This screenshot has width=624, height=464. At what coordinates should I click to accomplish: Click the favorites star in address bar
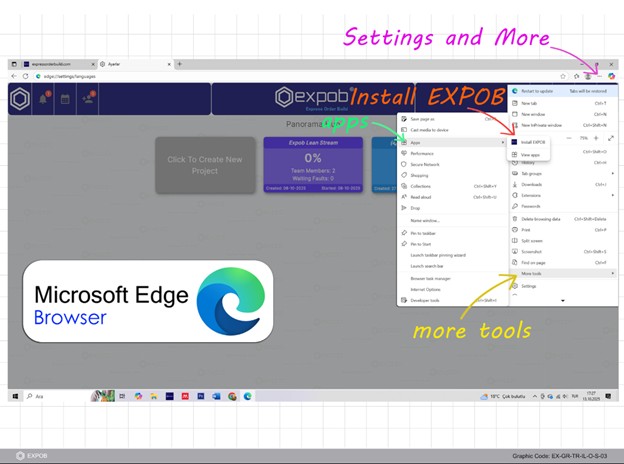point(563,76)
